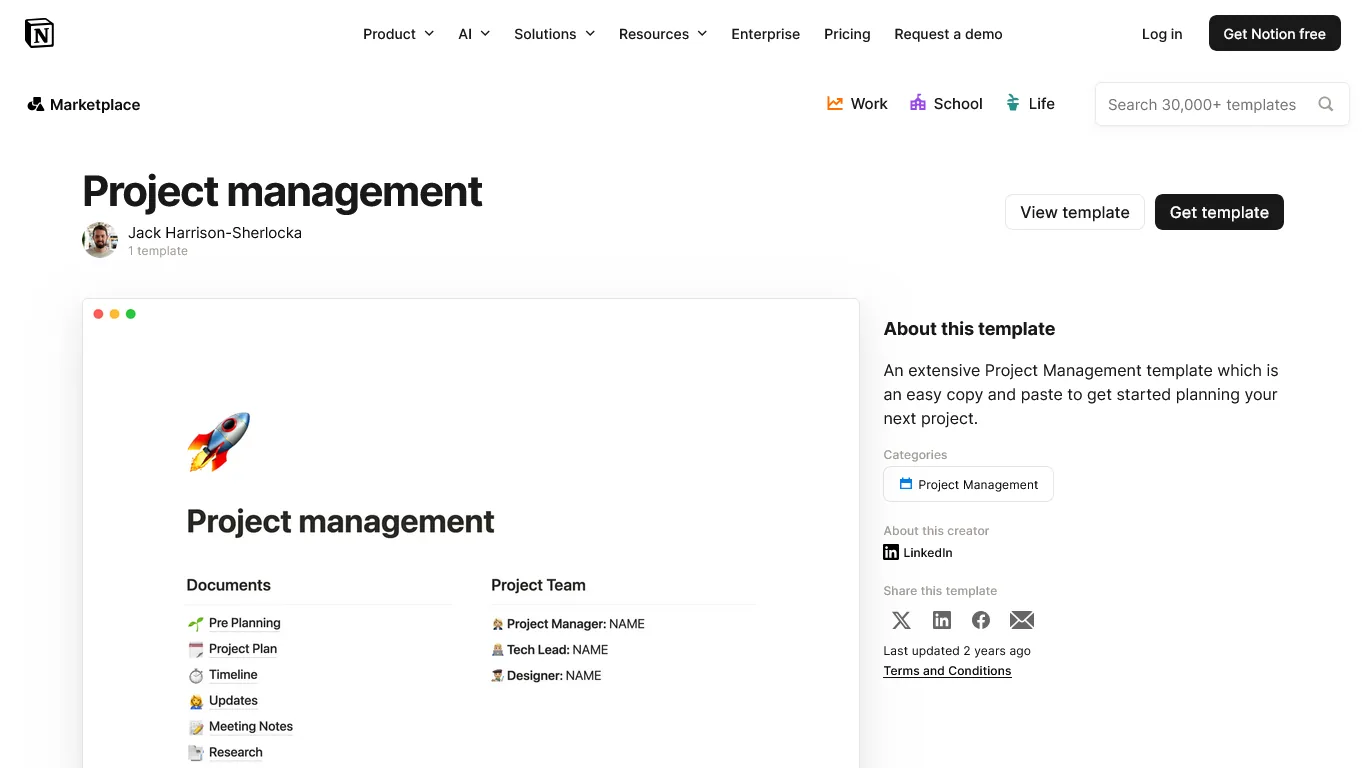
Task: Open the Meeting Notes document
Action: point(251,727)
